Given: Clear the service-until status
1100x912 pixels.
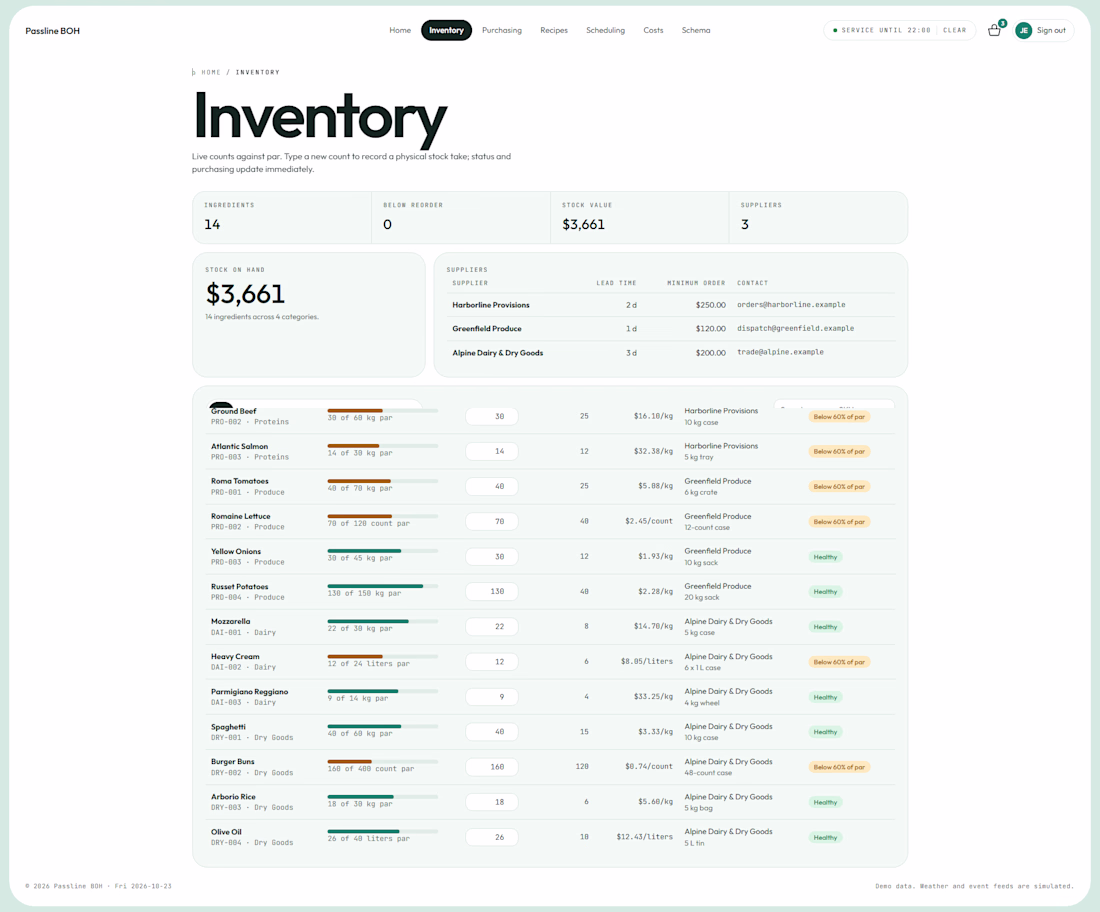Looking at the screenshot, I should (954, 30).
